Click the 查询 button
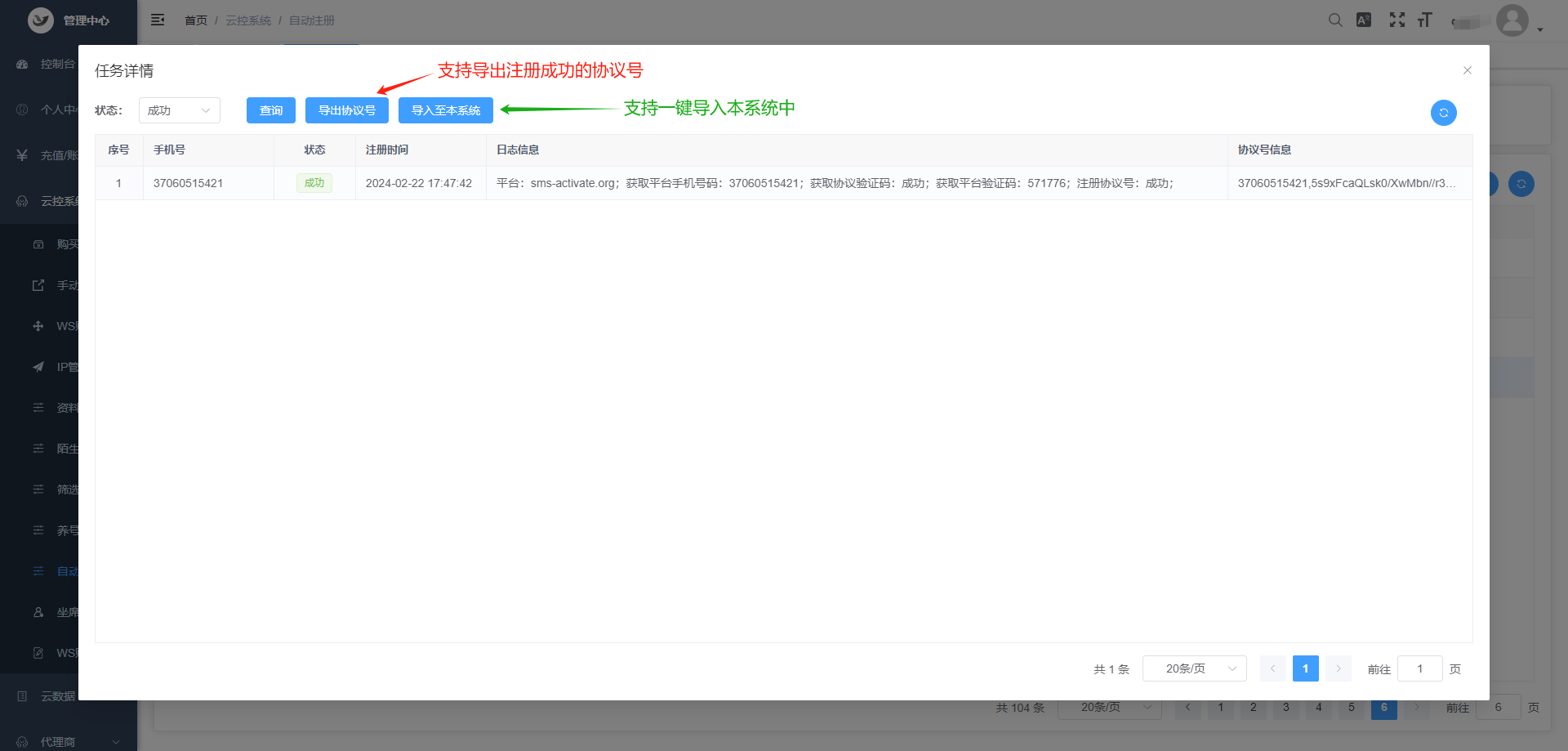 270,110
